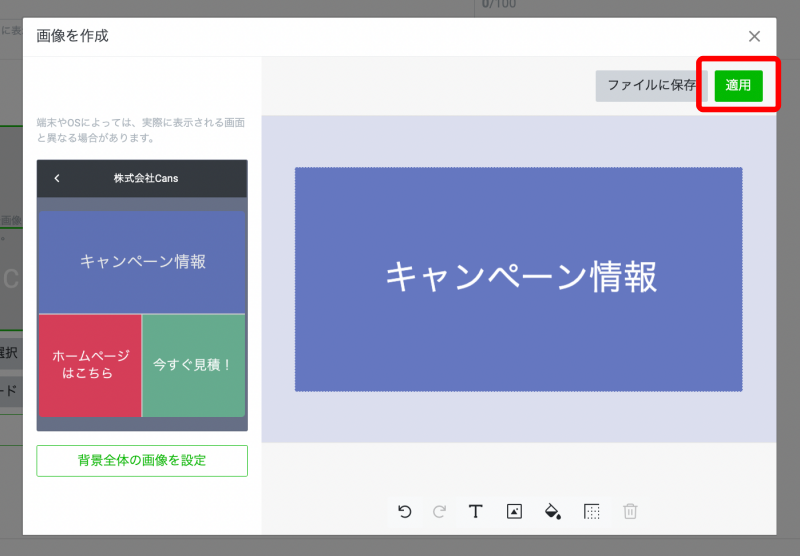Select the キャンペーン情報 preview tile
Screen dimensions: 800x556
142,261
